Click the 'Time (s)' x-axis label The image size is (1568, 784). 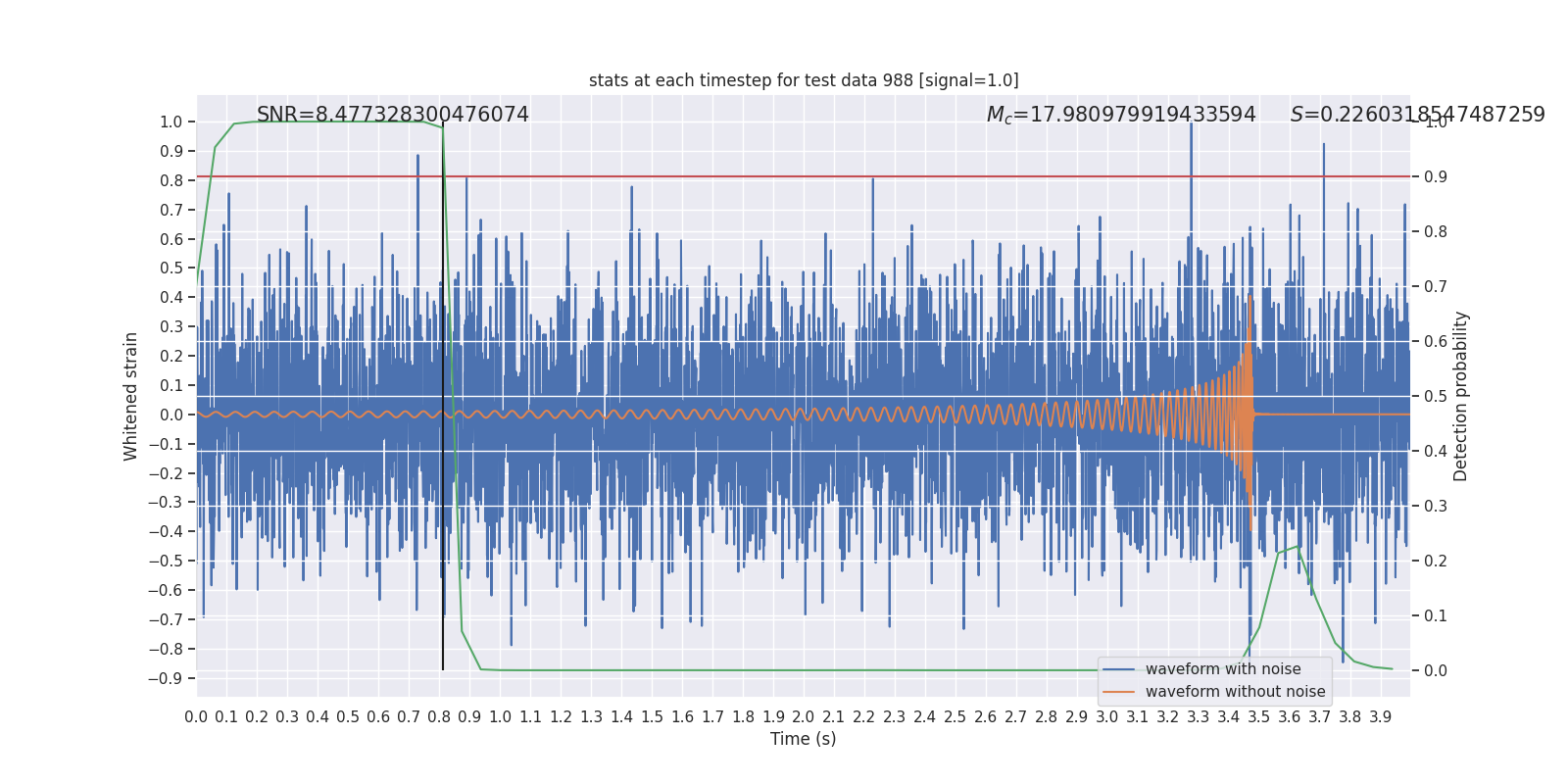click(x=804, y=739)
